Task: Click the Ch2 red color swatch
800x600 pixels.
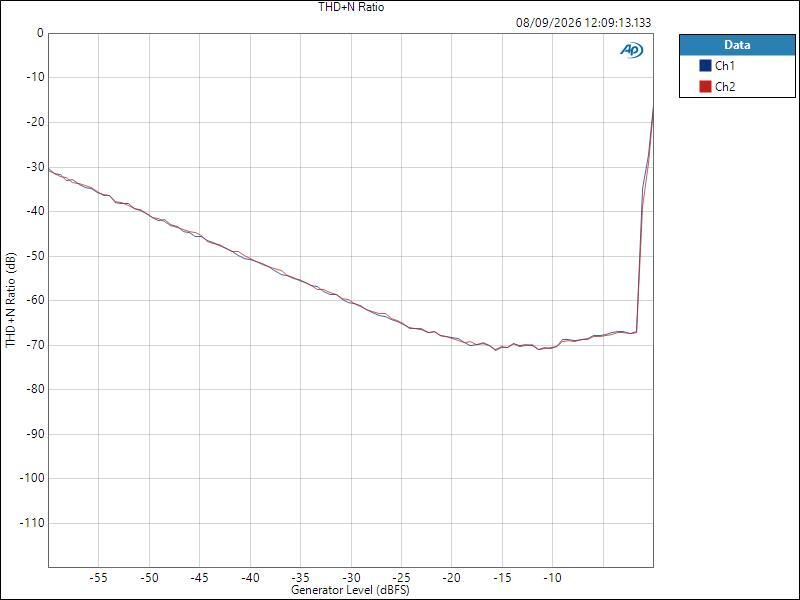Action: tap(705, 87)
